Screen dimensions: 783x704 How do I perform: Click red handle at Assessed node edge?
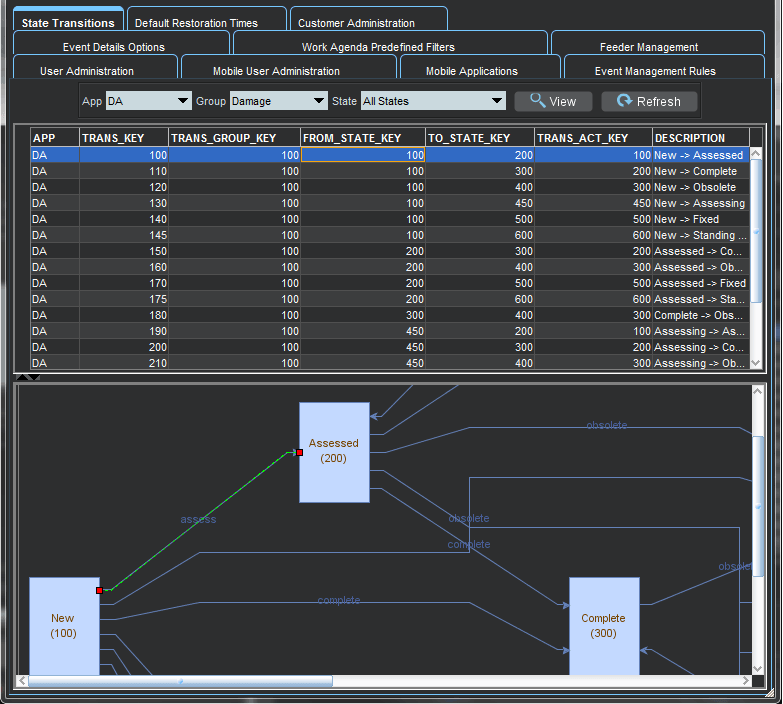[299, 453]
